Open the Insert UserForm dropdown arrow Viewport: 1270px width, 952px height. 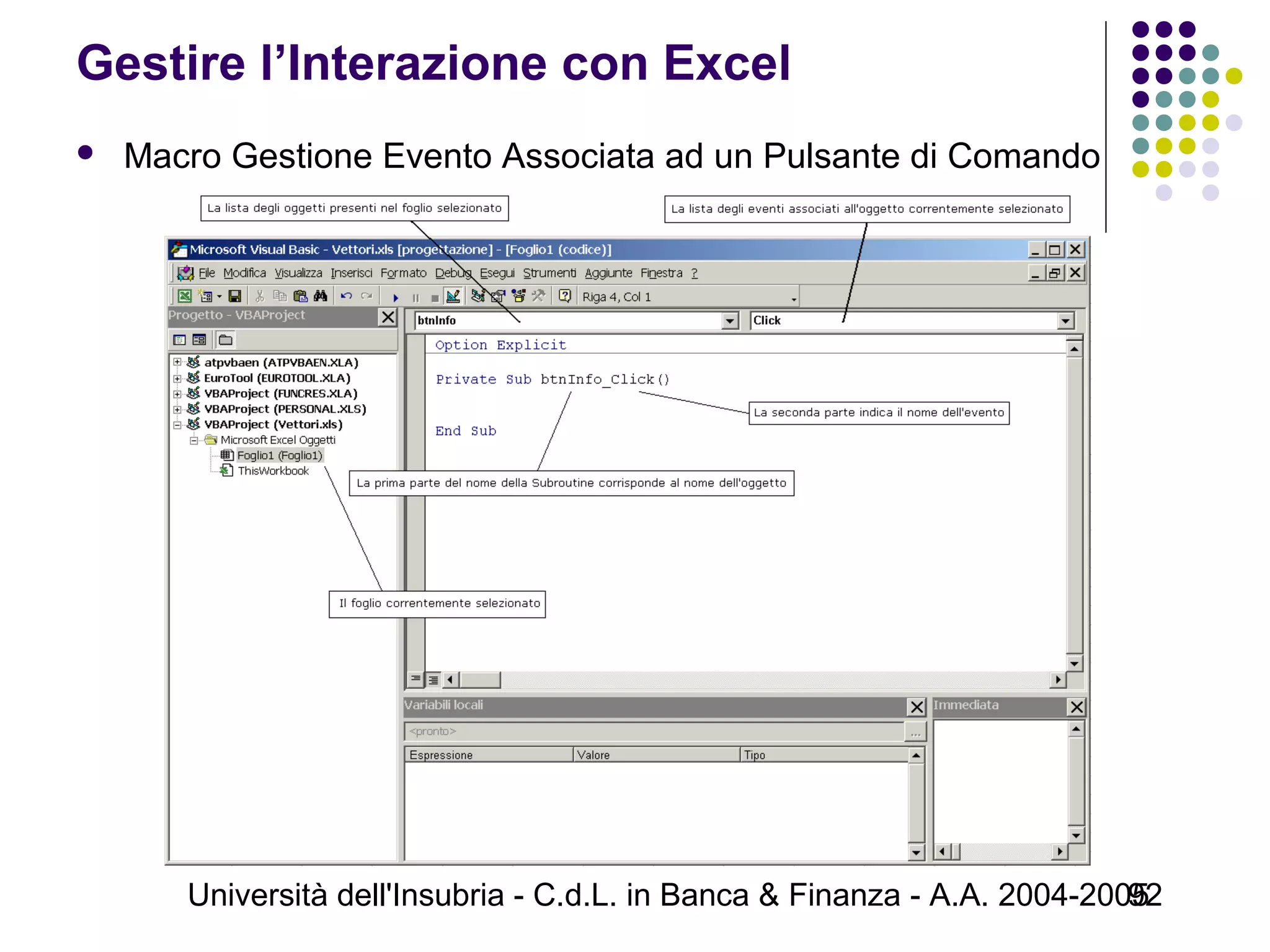click(x=219, y=297)
